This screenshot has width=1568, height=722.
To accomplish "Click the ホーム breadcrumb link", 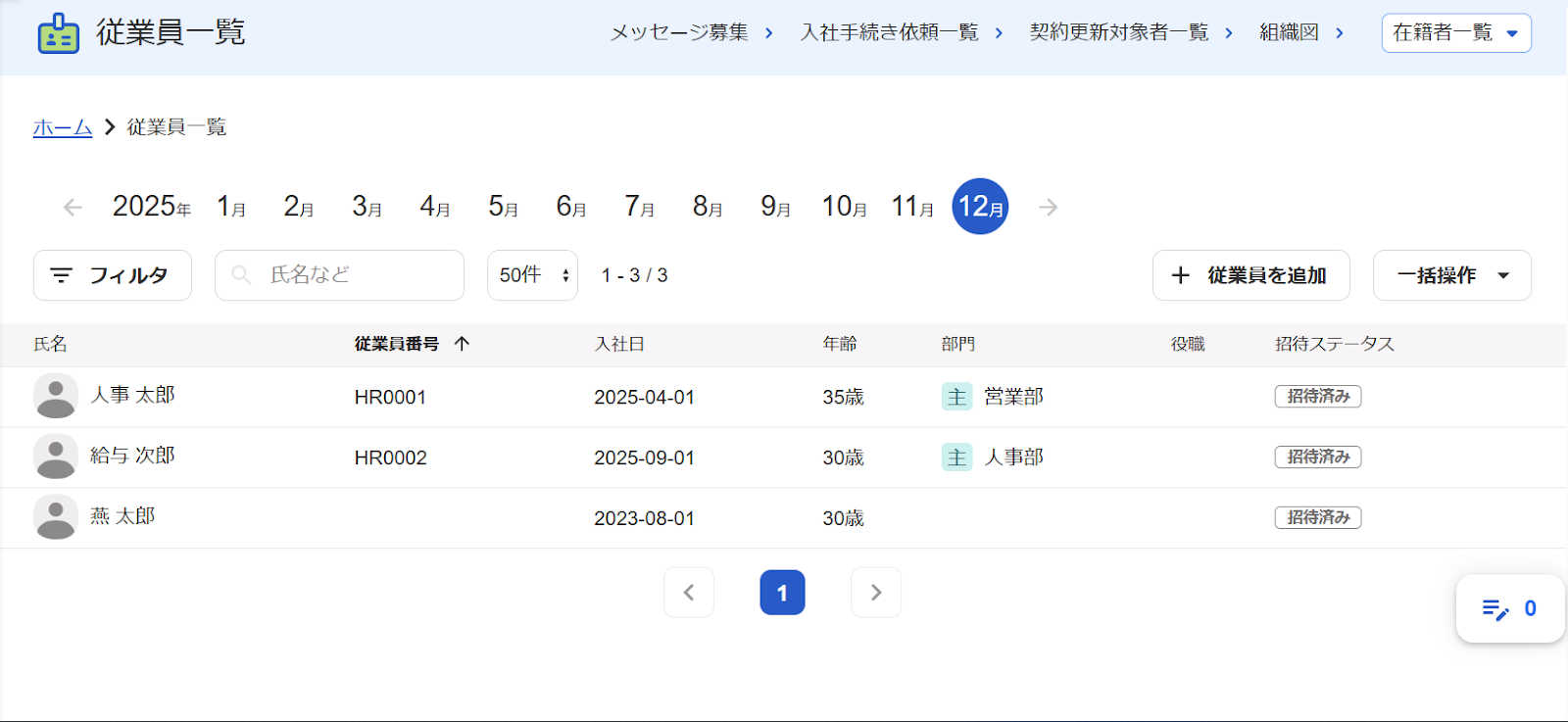I will click(x=63, y=127).
